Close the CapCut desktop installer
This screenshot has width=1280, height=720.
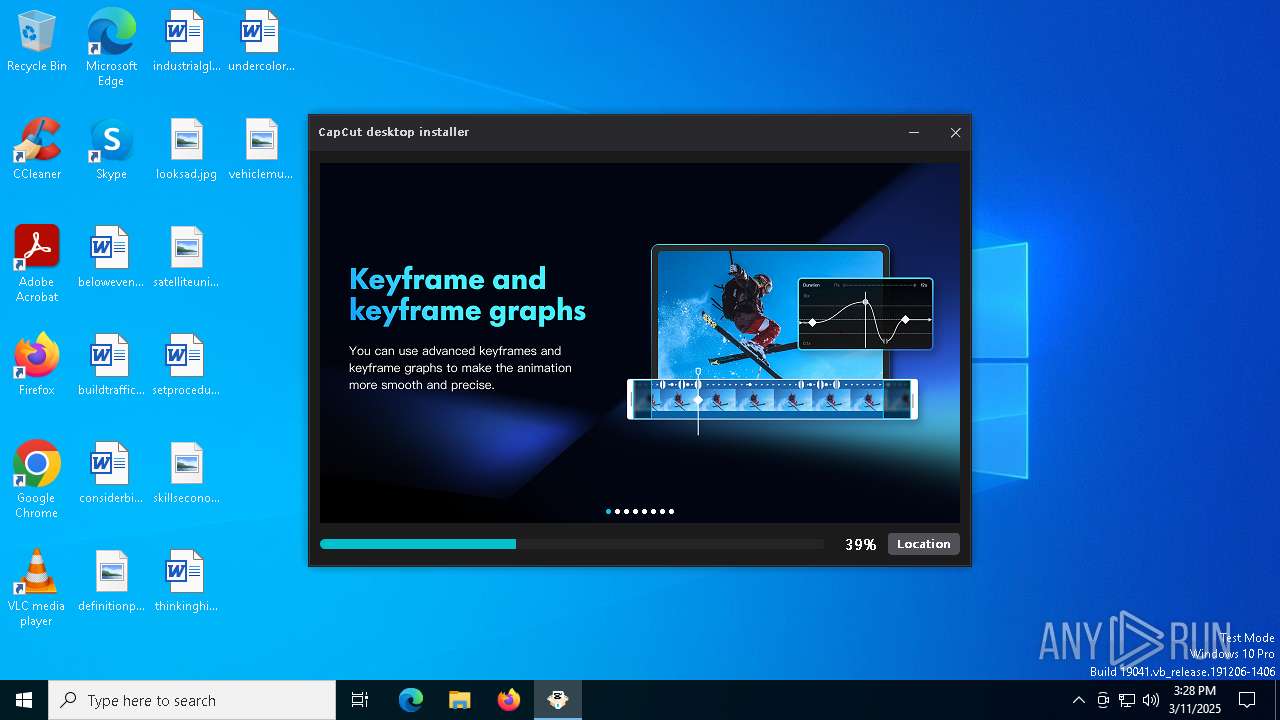click(955, 132)
